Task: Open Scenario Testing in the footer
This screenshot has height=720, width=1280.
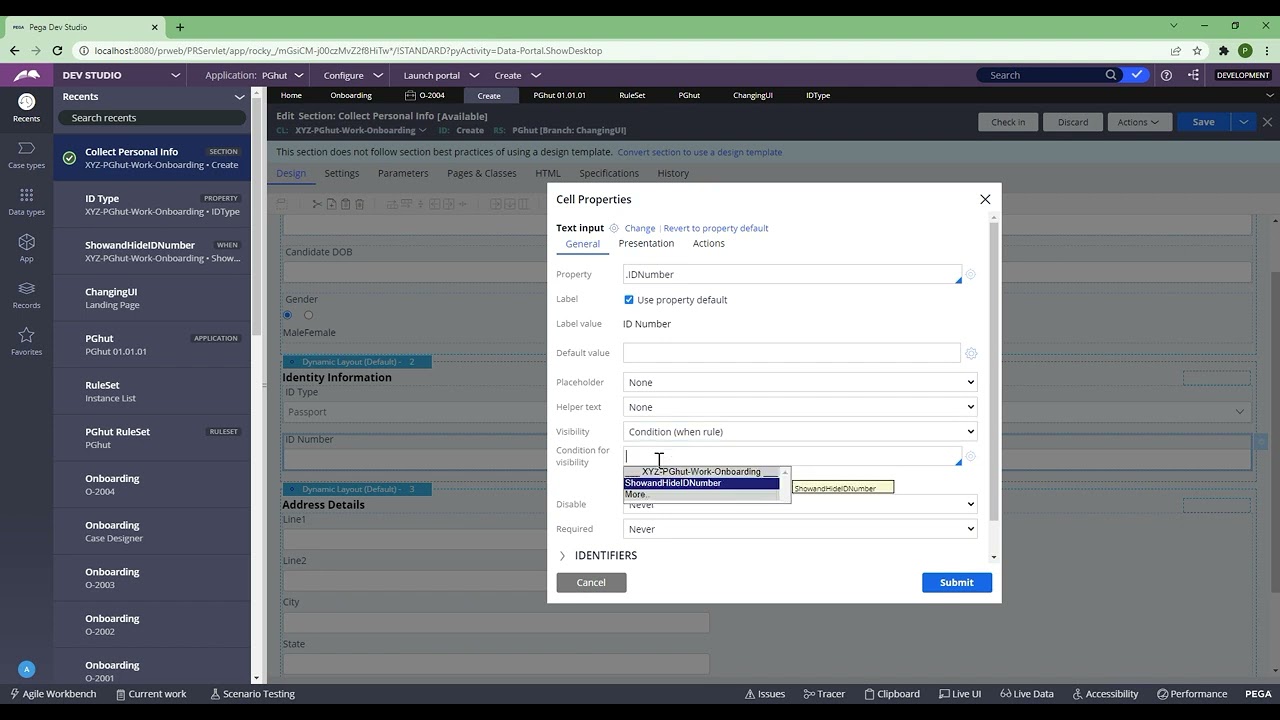Action: [x=253, y=694]
